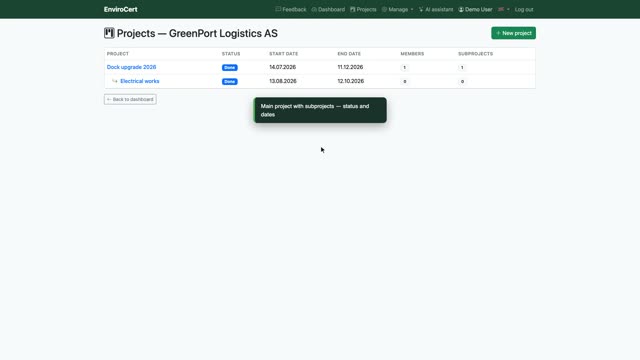This screenshot has width=640, height=360.
Task: Click the New project button
Action: pos(513,33)
